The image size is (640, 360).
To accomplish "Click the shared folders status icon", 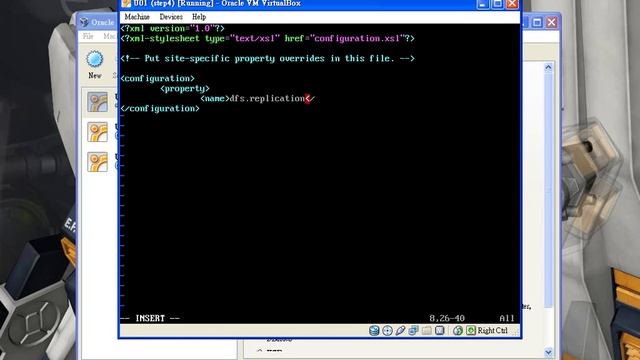I will 427,330.
